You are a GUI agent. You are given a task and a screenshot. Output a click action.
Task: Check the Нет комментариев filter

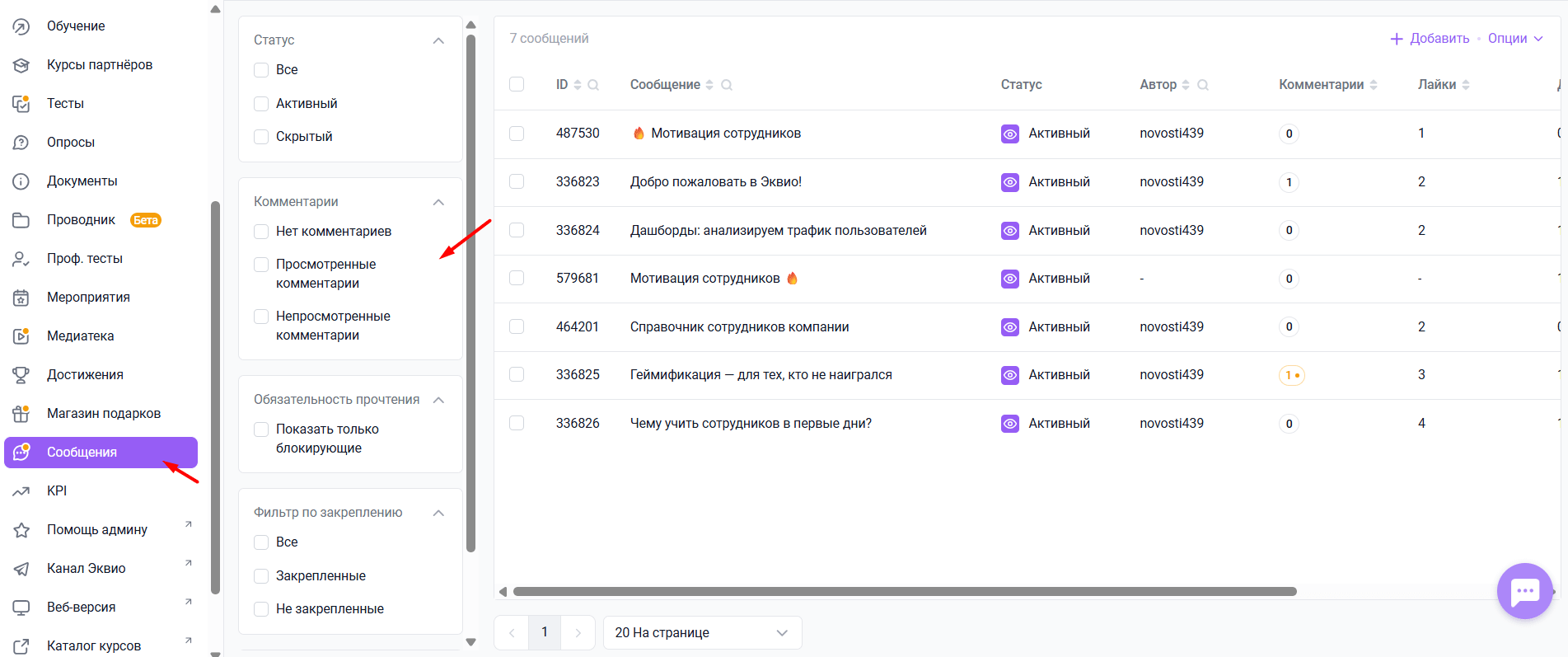(x=261, y=232)
